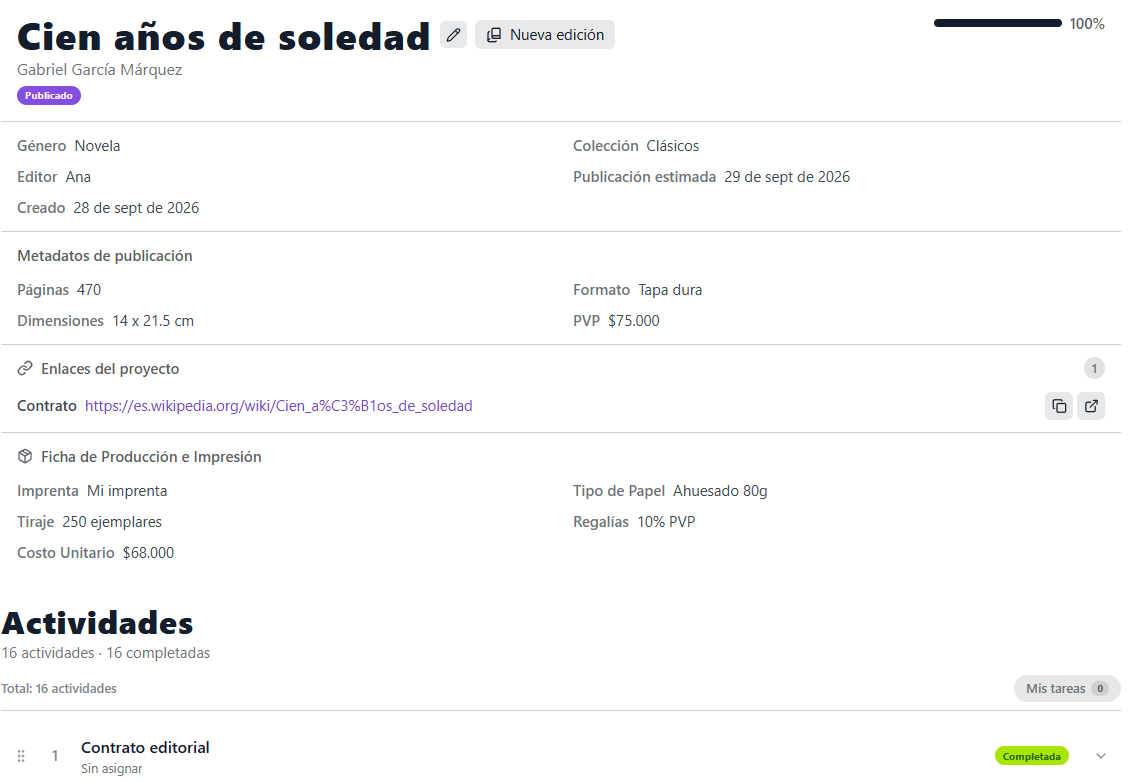Click the Sin asignar label under Contrato editorial

pos(111,769)
